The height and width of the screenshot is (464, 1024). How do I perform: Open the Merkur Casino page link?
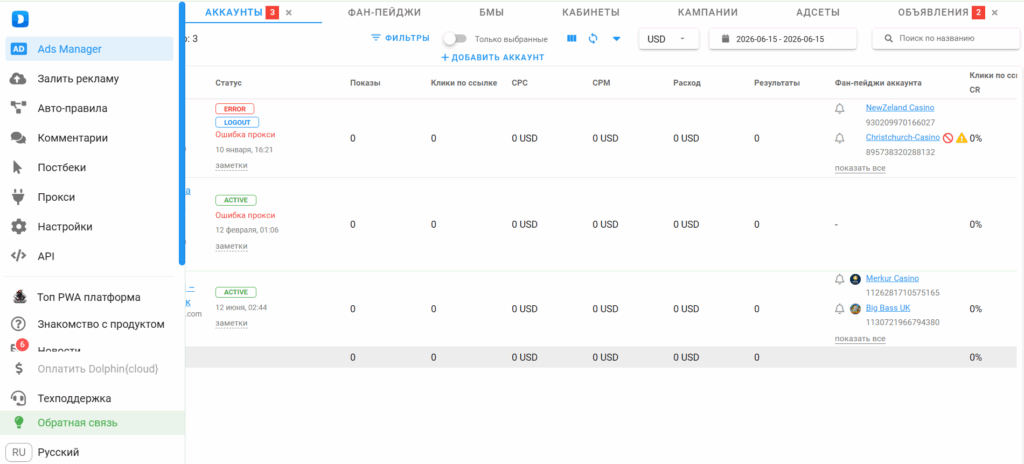point(892,278)
